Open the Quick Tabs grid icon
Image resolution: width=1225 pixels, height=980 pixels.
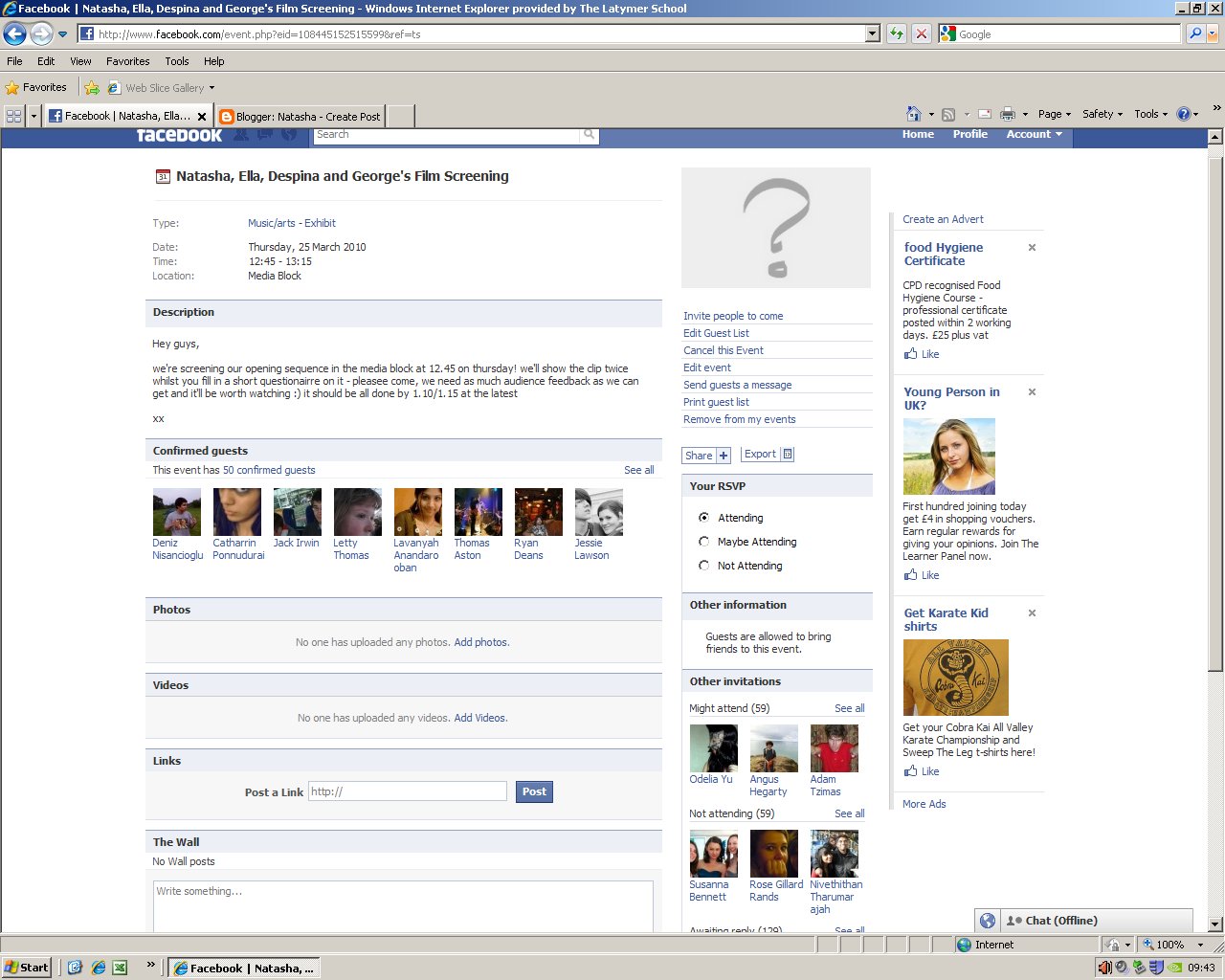(13, 116)
